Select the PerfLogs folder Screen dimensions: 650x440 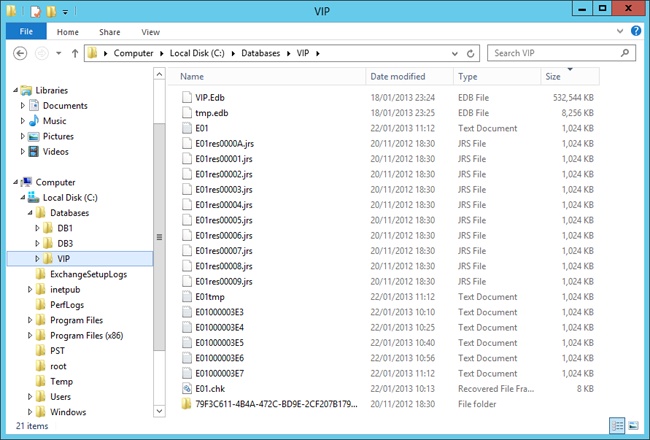coord(67,305)
